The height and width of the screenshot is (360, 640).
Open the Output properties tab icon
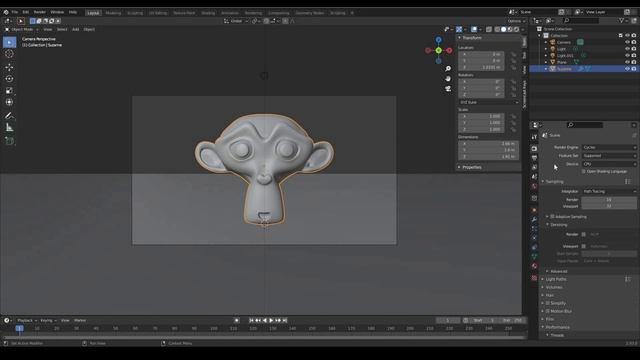click(534, 158)
